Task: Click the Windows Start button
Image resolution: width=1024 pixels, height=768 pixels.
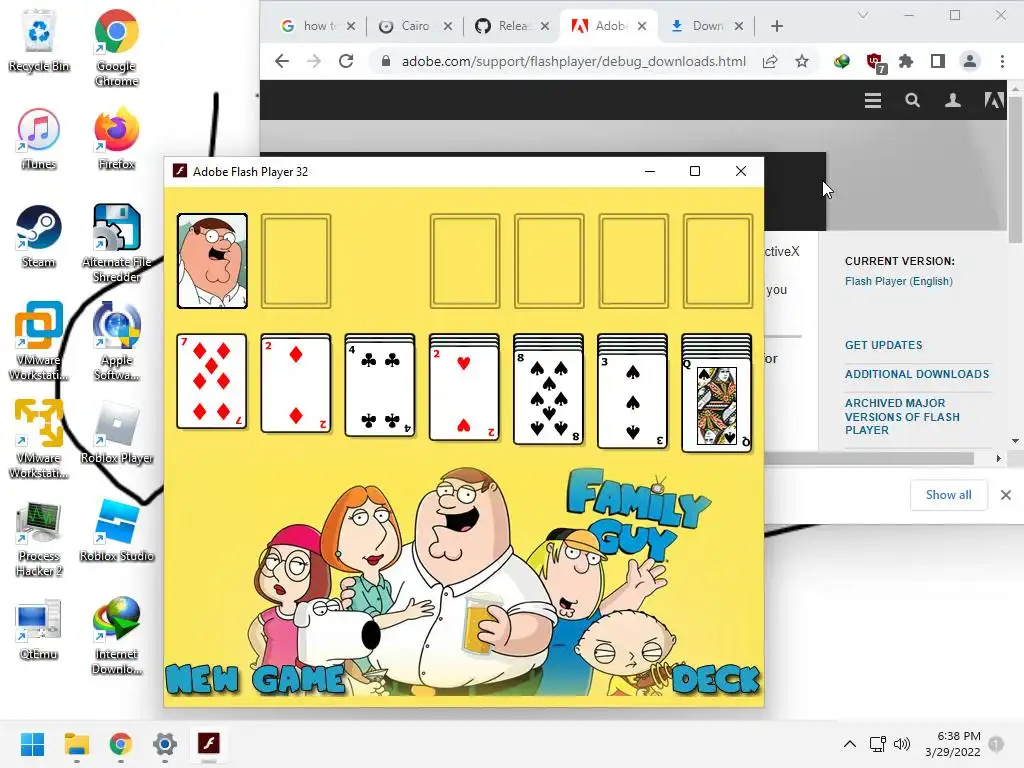Action: tap(32, 744)
